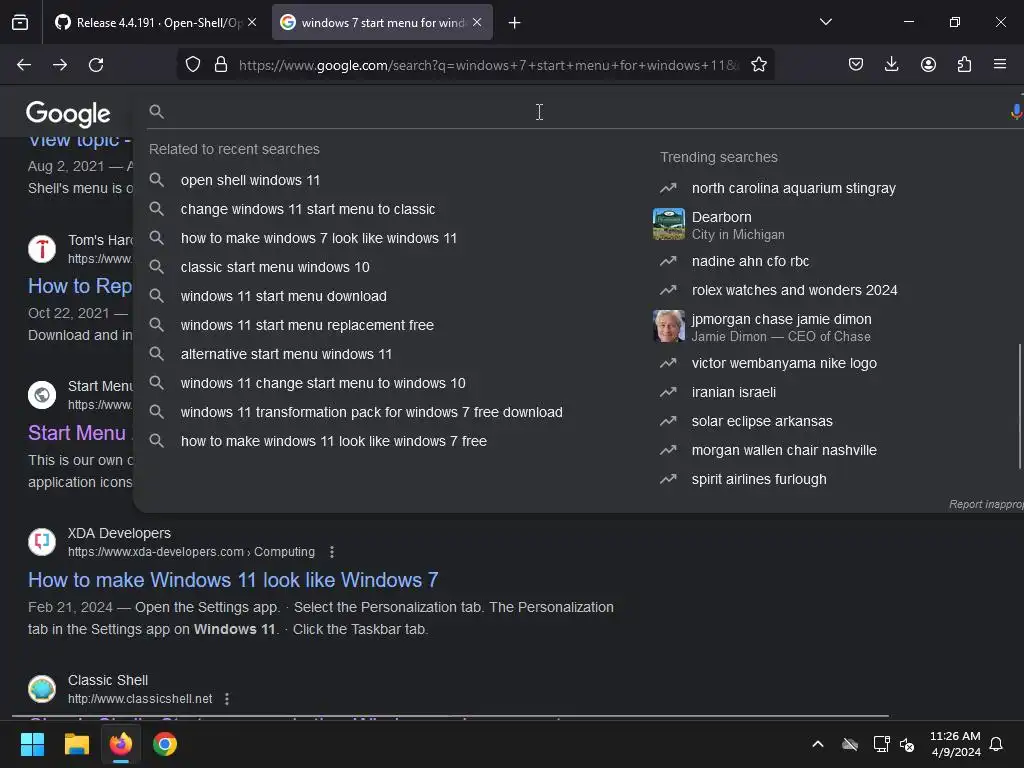Expand the list all tabs chevron
The image size is (1024, 768).
click(825, 22)
